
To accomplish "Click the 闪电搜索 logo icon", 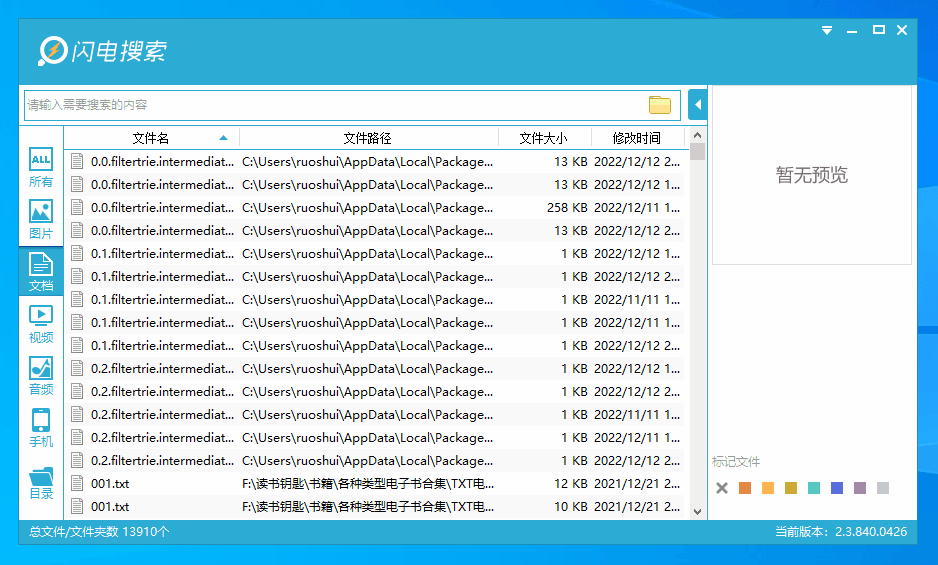I will pyautogui.click(x=53, y=51).
